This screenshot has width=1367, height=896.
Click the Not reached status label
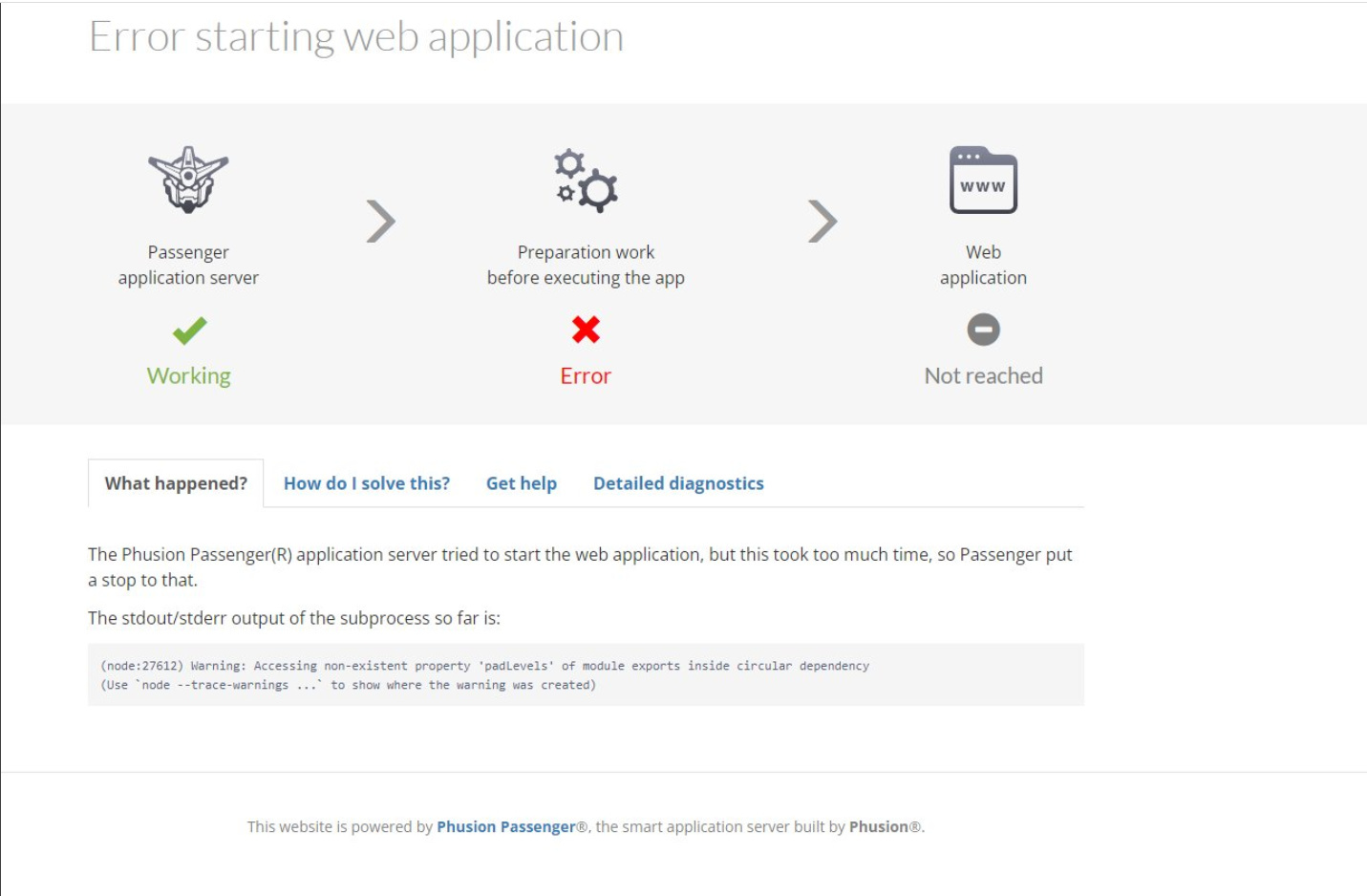983,376
